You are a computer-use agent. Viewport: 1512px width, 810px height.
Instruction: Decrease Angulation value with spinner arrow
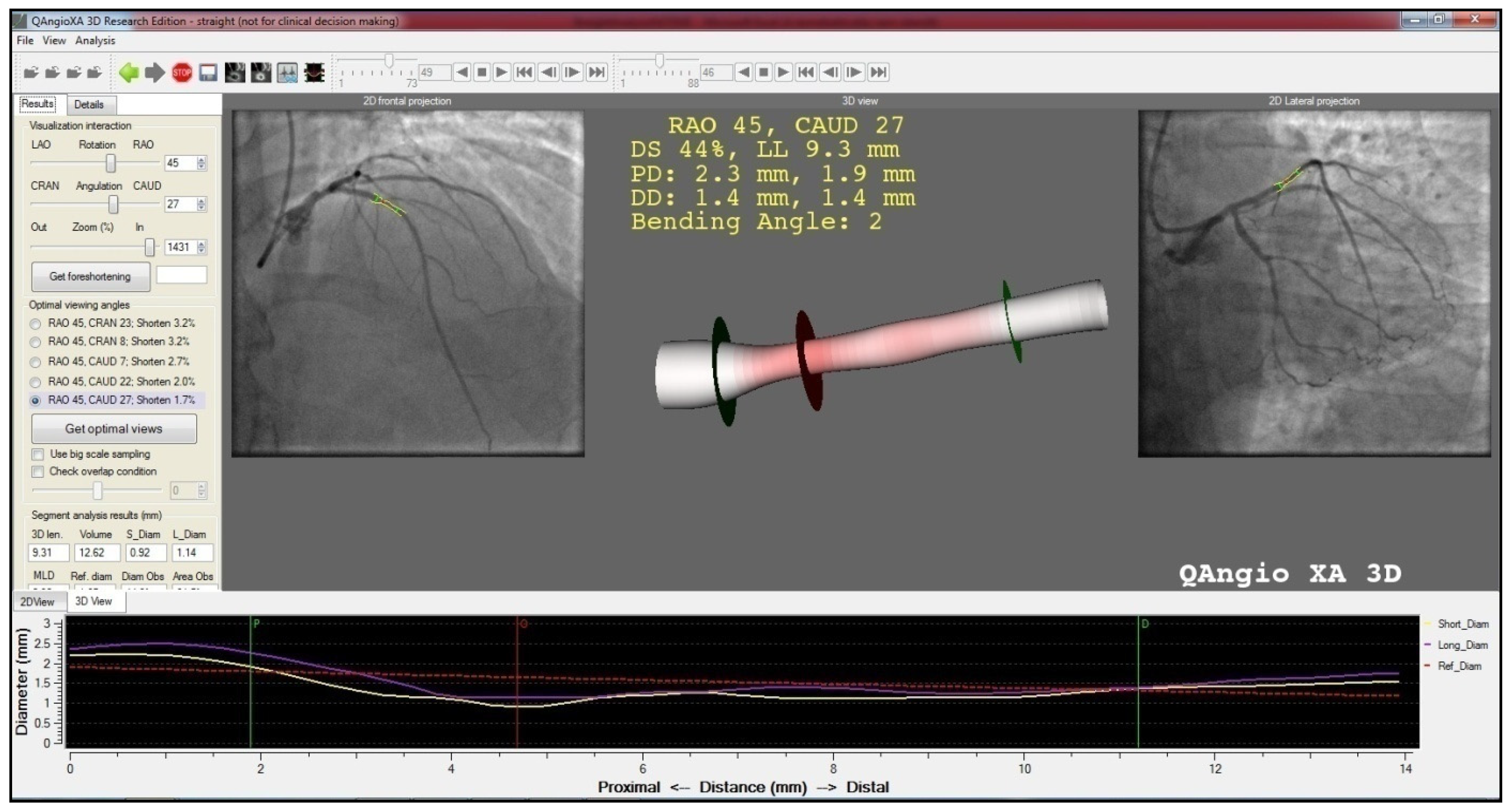(x=202, y=208)
